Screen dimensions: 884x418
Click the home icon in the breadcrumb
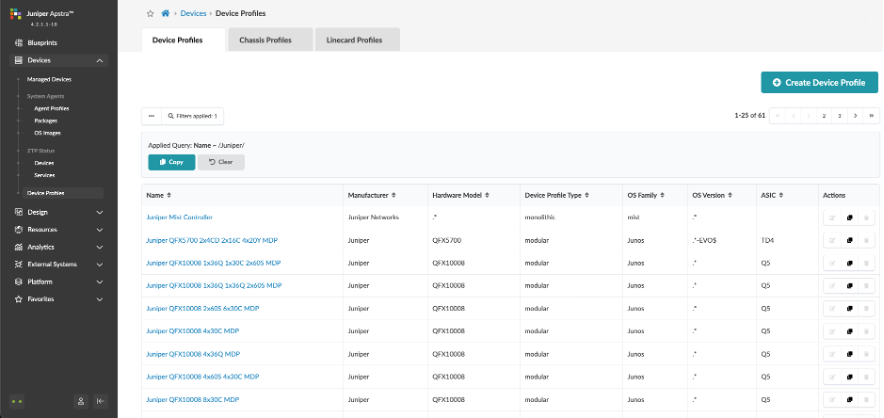click(x=165, y=13)
